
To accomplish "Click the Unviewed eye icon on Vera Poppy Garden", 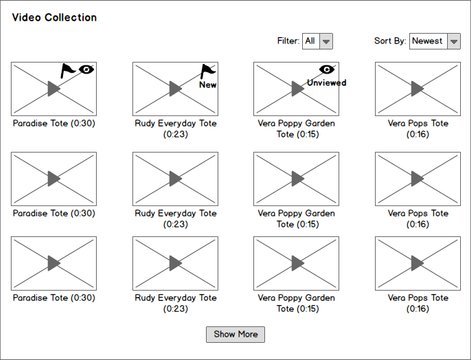I will 327,69.
